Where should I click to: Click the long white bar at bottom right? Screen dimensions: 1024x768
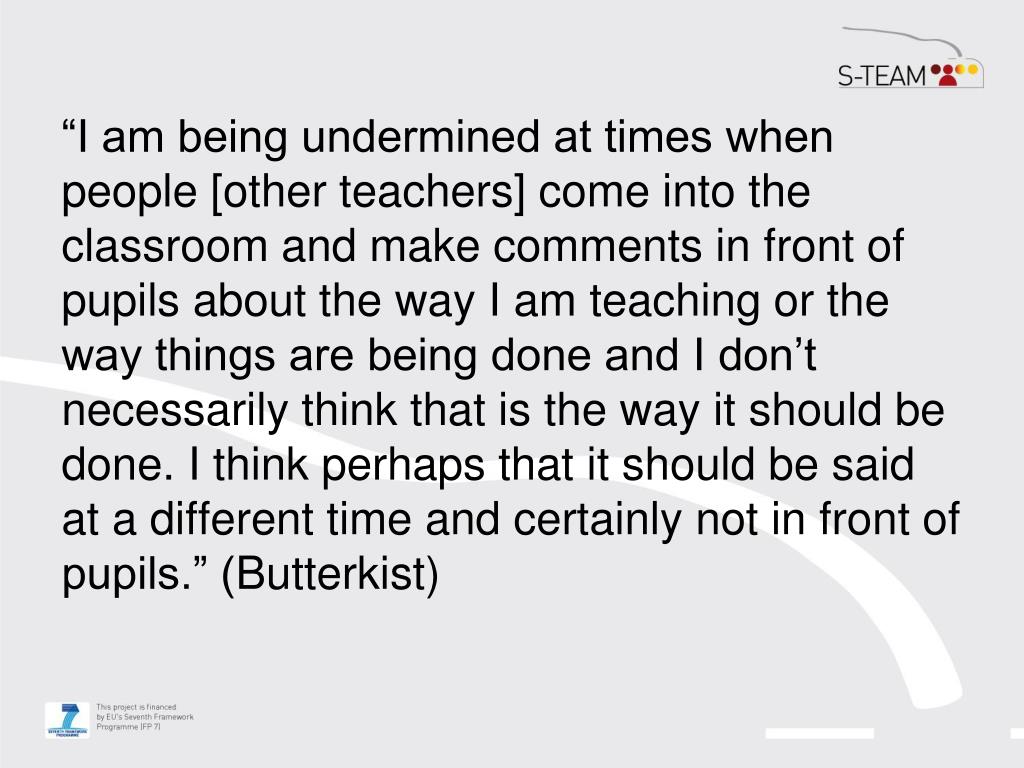pyautogui.click(x=820, y=733)
